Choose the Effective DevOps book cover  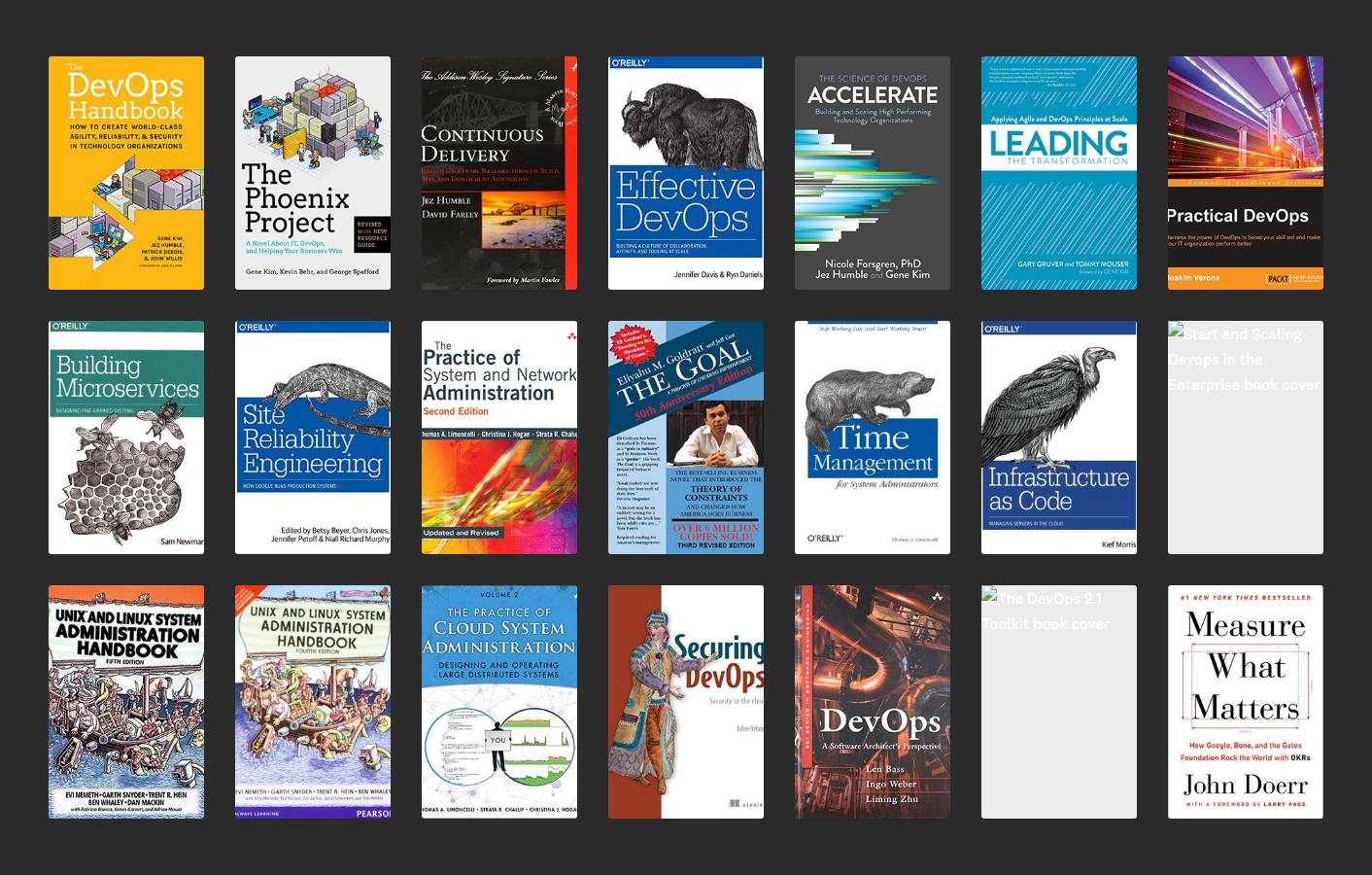[x=686, y=173]
